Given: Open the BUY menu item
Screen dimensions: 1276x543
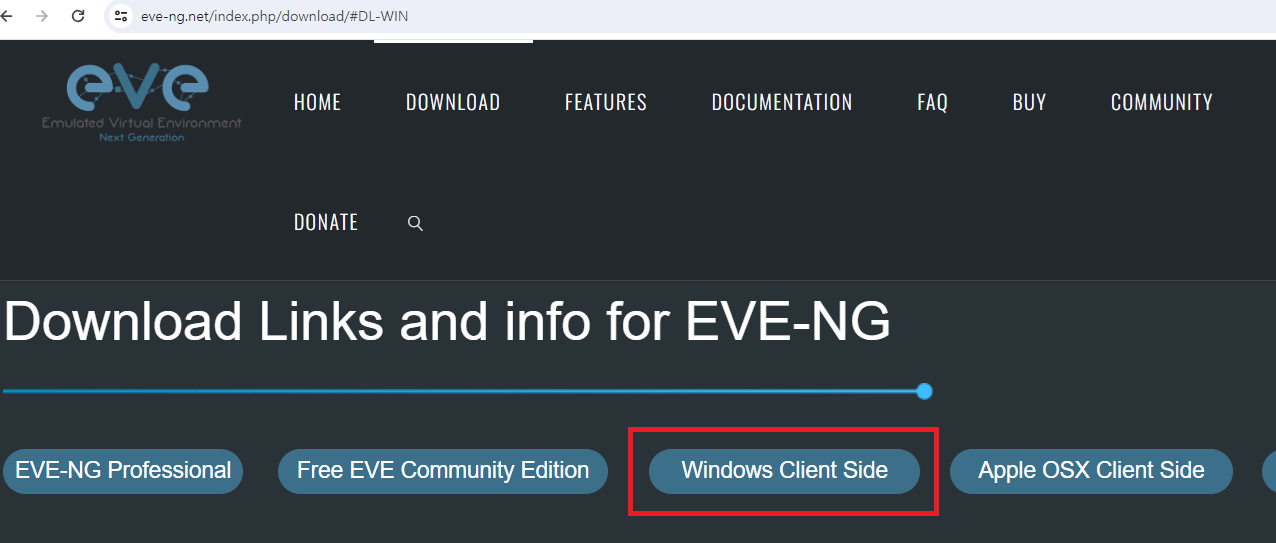Looking at the screenshot, I should click(1029, 102).
